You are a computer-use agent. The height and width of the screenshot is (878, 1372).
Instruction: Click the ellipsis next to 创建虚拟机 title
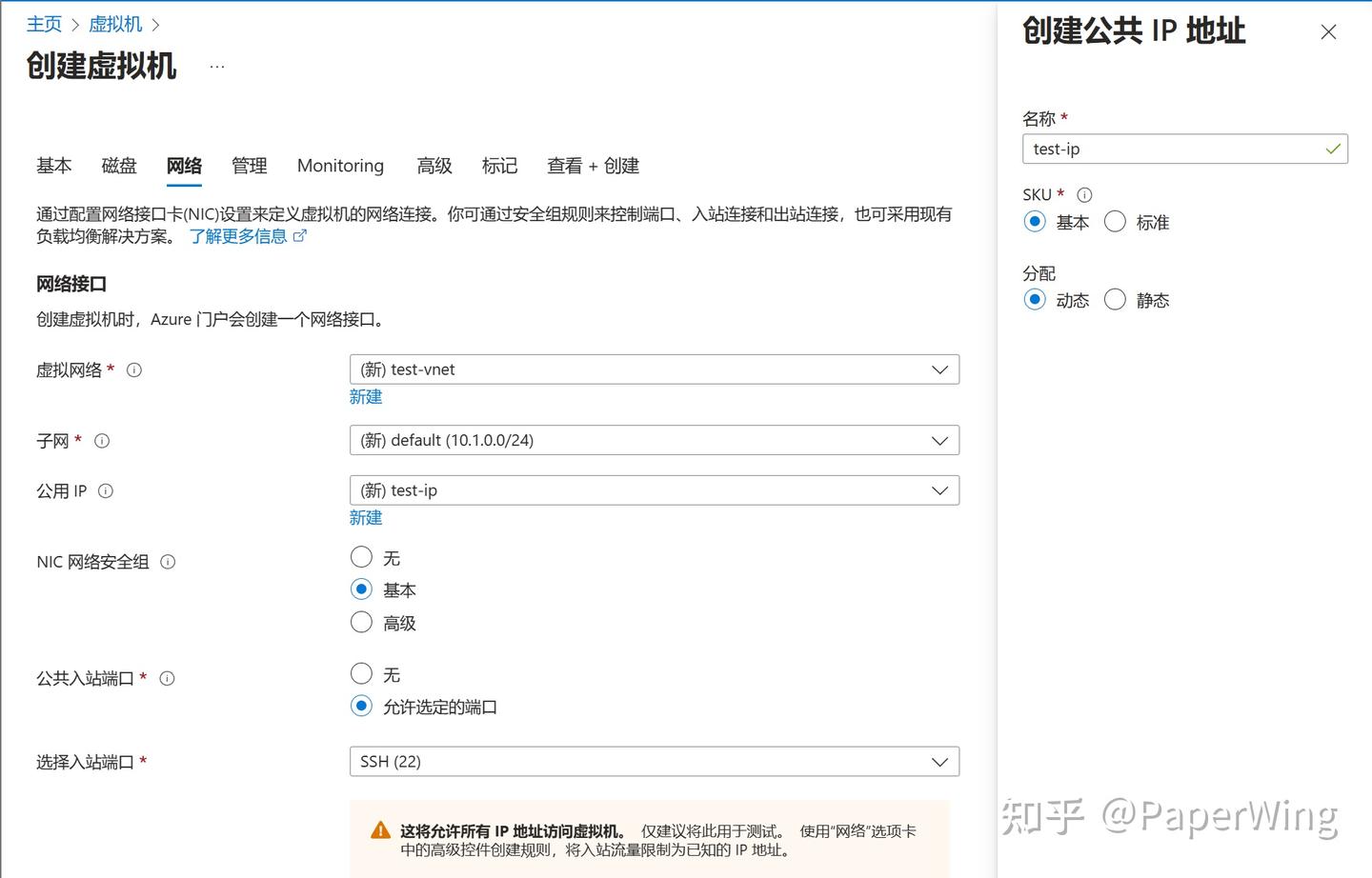(x=217, y=65)
